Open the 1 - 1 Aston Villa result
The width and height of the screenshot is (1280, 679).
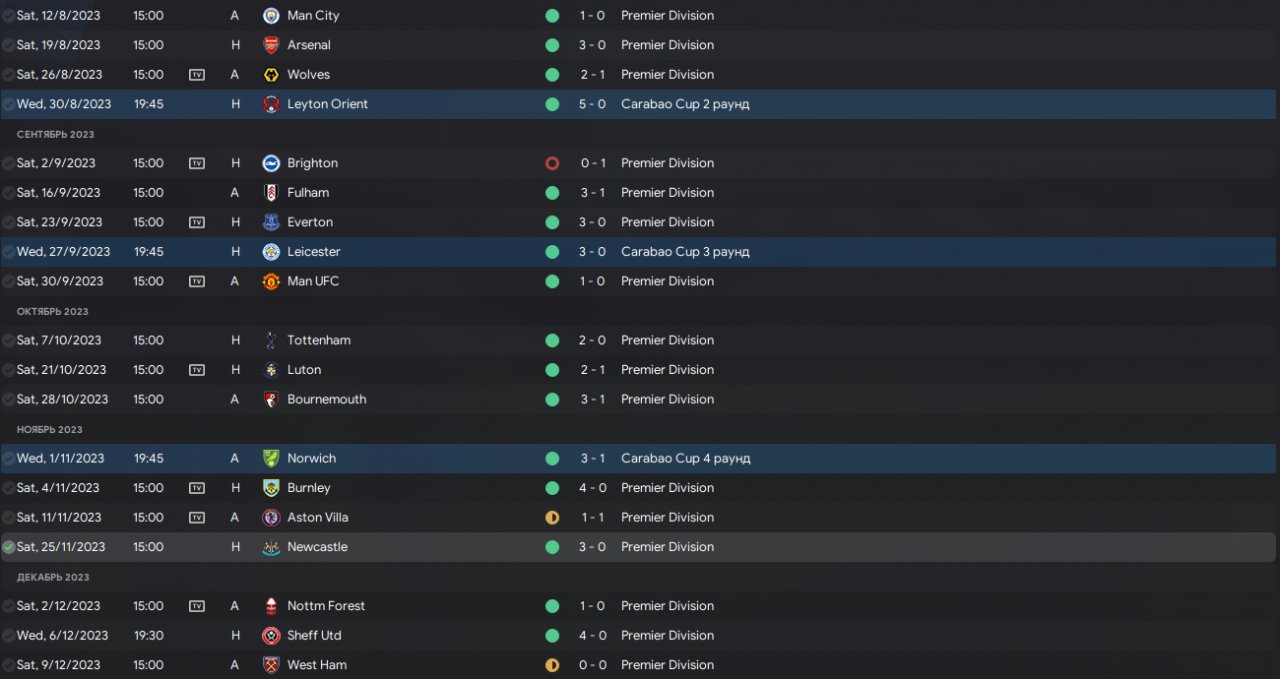click(x=592, y=517)
